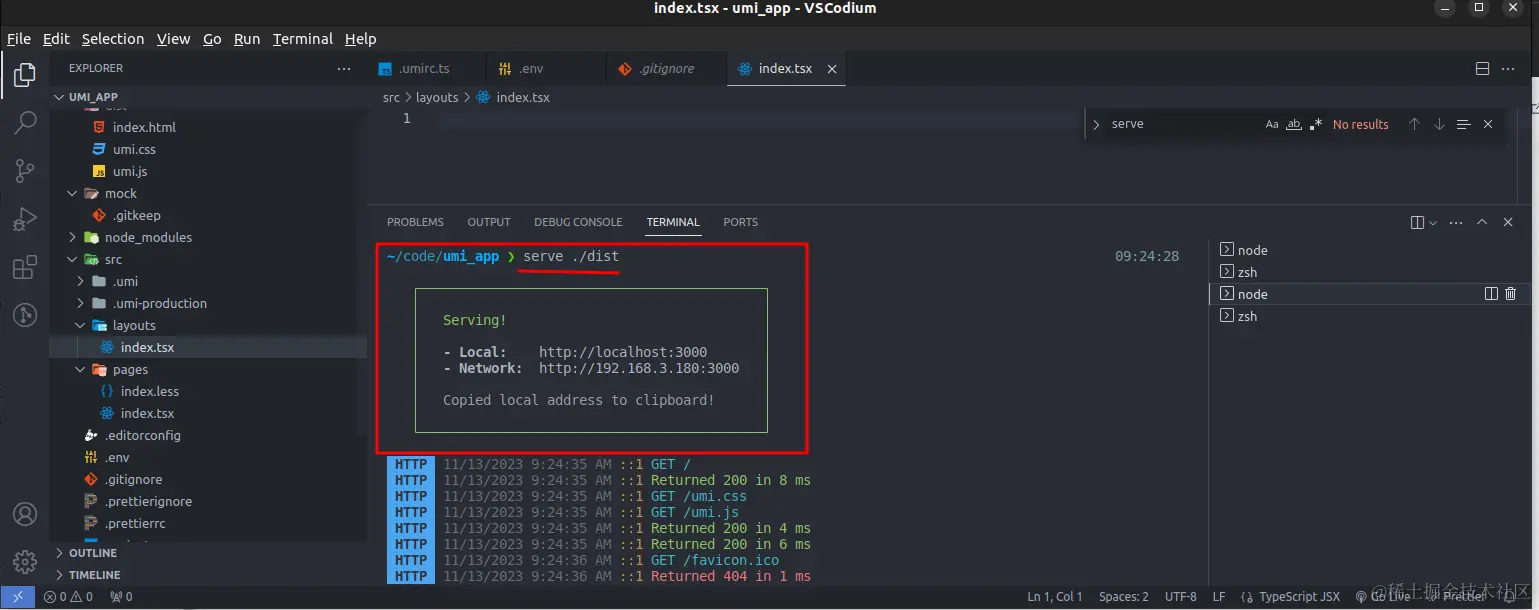Switch to the PORTS panel tab

(740, 222)
